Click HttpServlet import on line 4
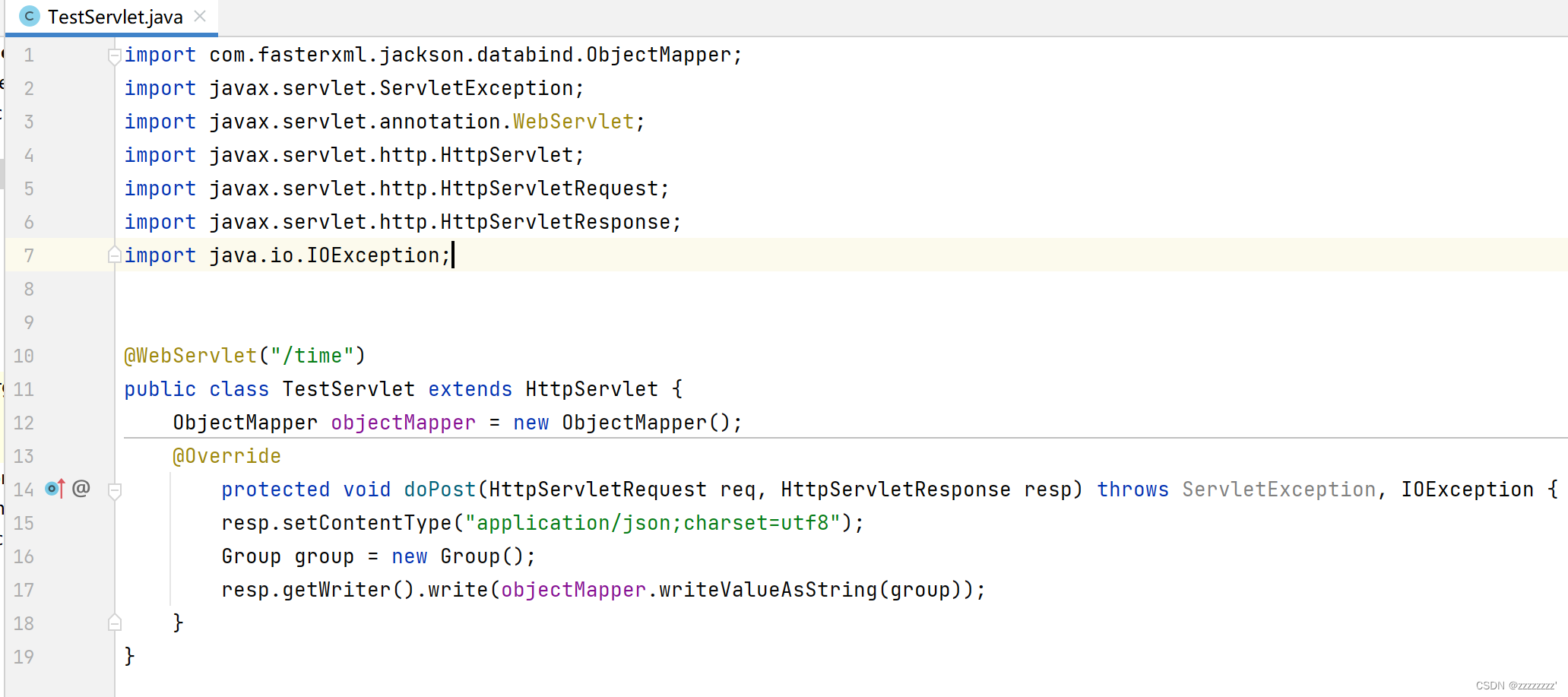Viewport: 1568px width, 697px height. [x=507, y=155]
